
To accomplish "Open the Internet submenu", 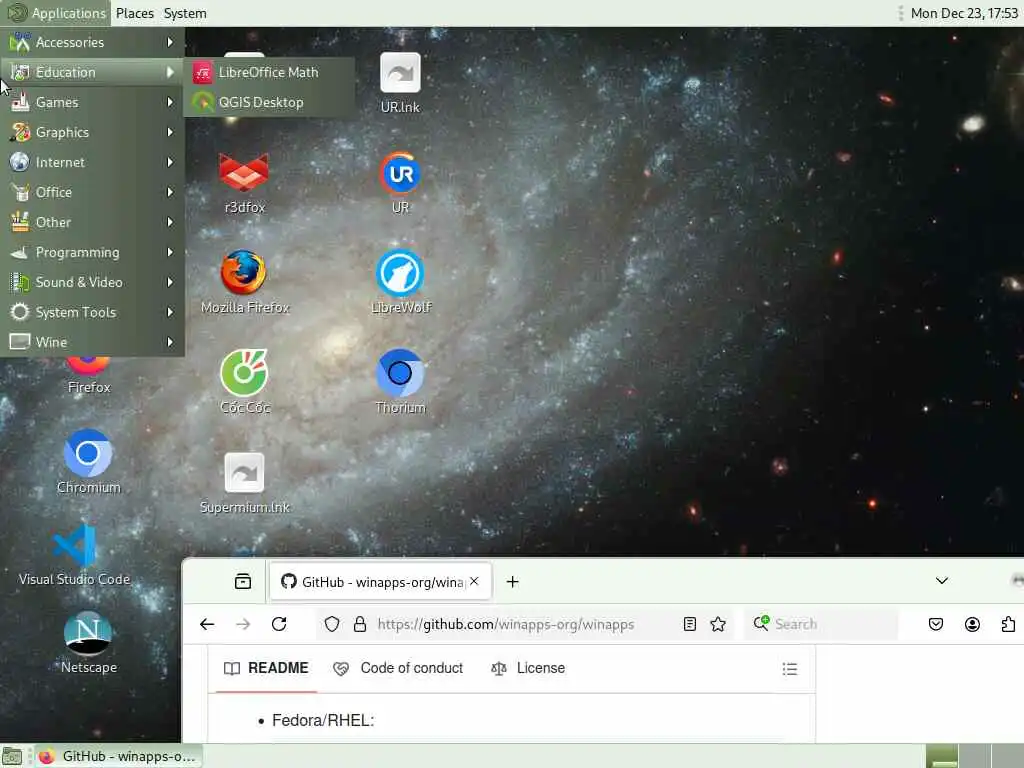I will (x=92, y=163).
